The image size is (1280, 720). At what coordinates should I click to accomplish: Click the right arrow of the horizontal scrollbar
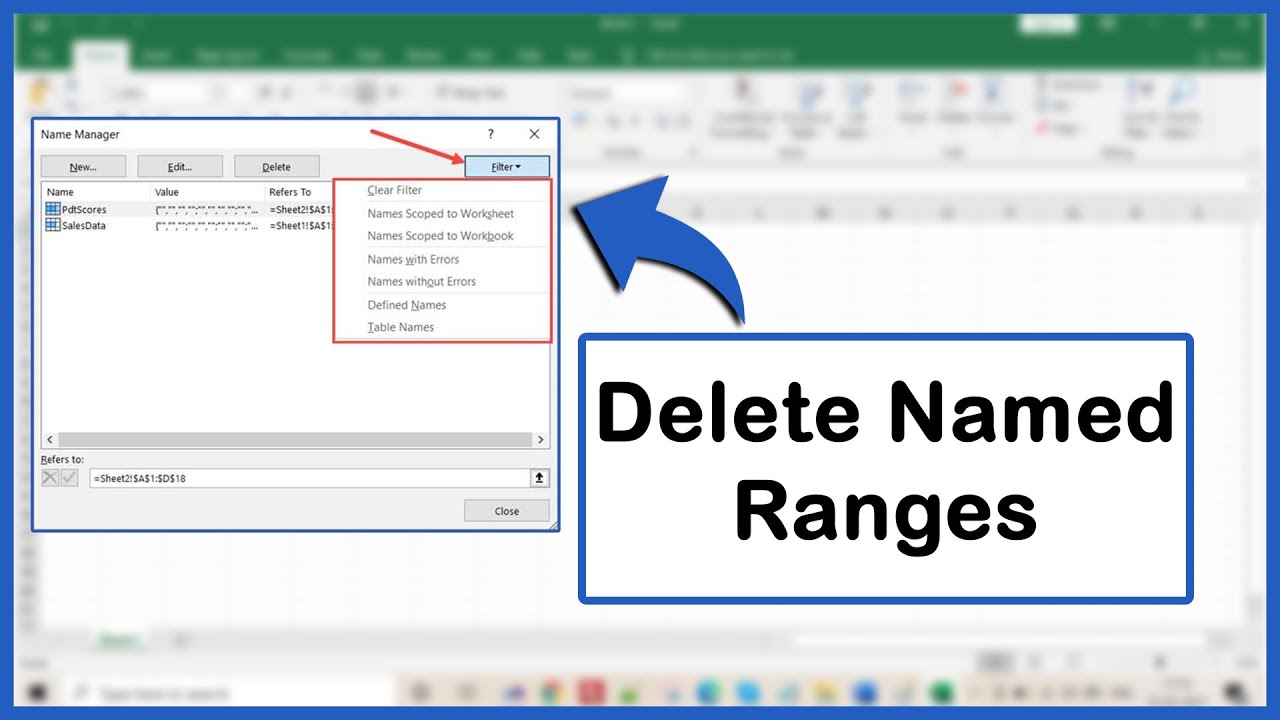pos(541,439)
